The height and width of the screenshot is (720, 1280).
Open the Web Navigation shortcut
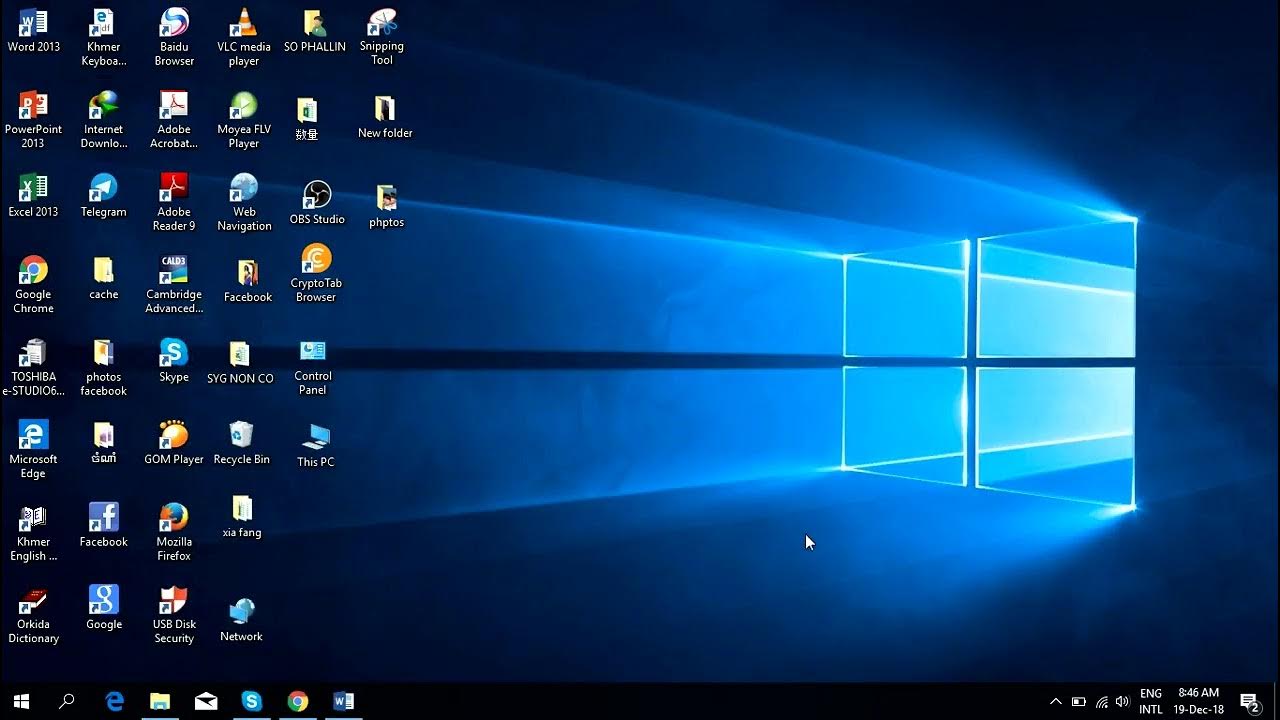[244, 203]
